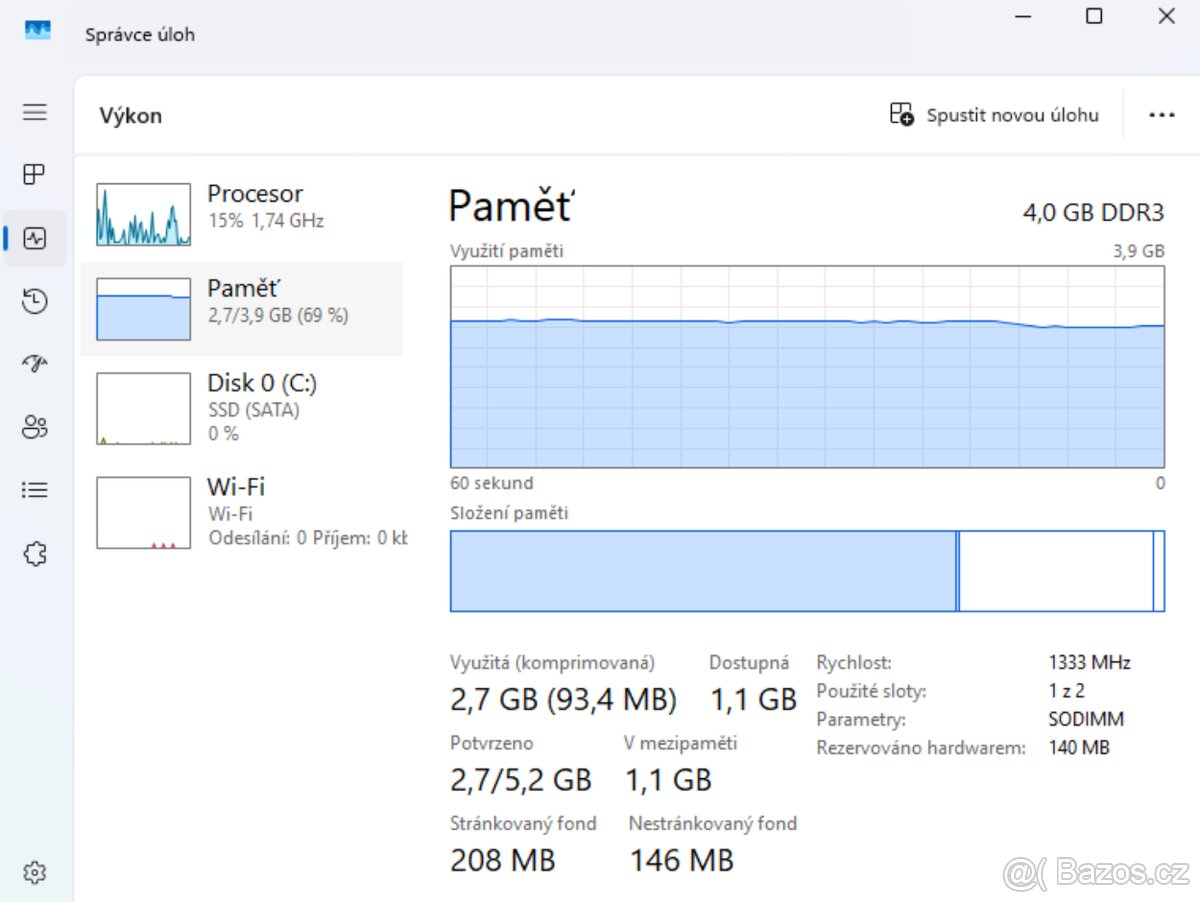Click the Využití paměti usage graph

click(807, 367)
